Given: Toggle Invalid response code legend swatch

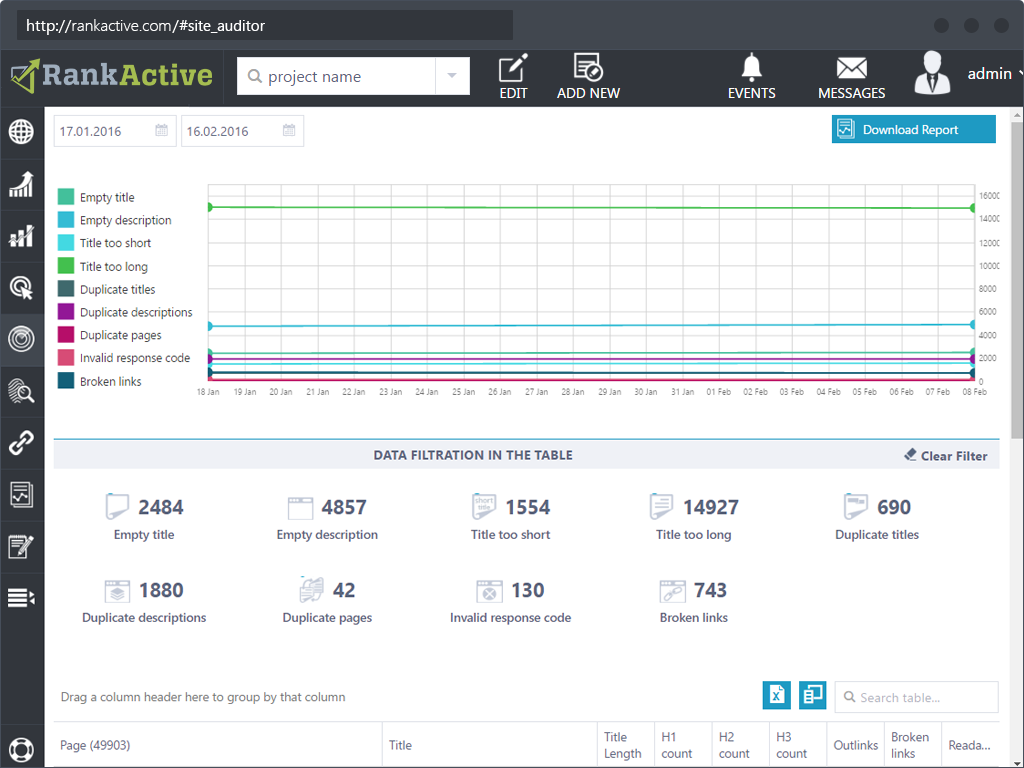Looking at the screenshot, I should pos(66,357).
